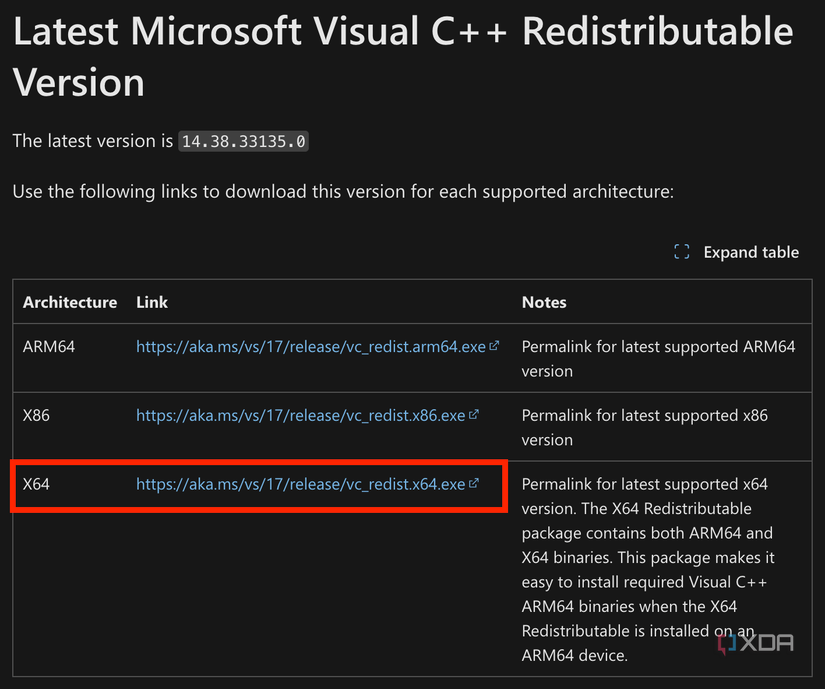The height and width of the screenshot is (689, 825).
Task: Click the Latest Microsoft Visual C++ Redistributable heading
Action: 403,56
